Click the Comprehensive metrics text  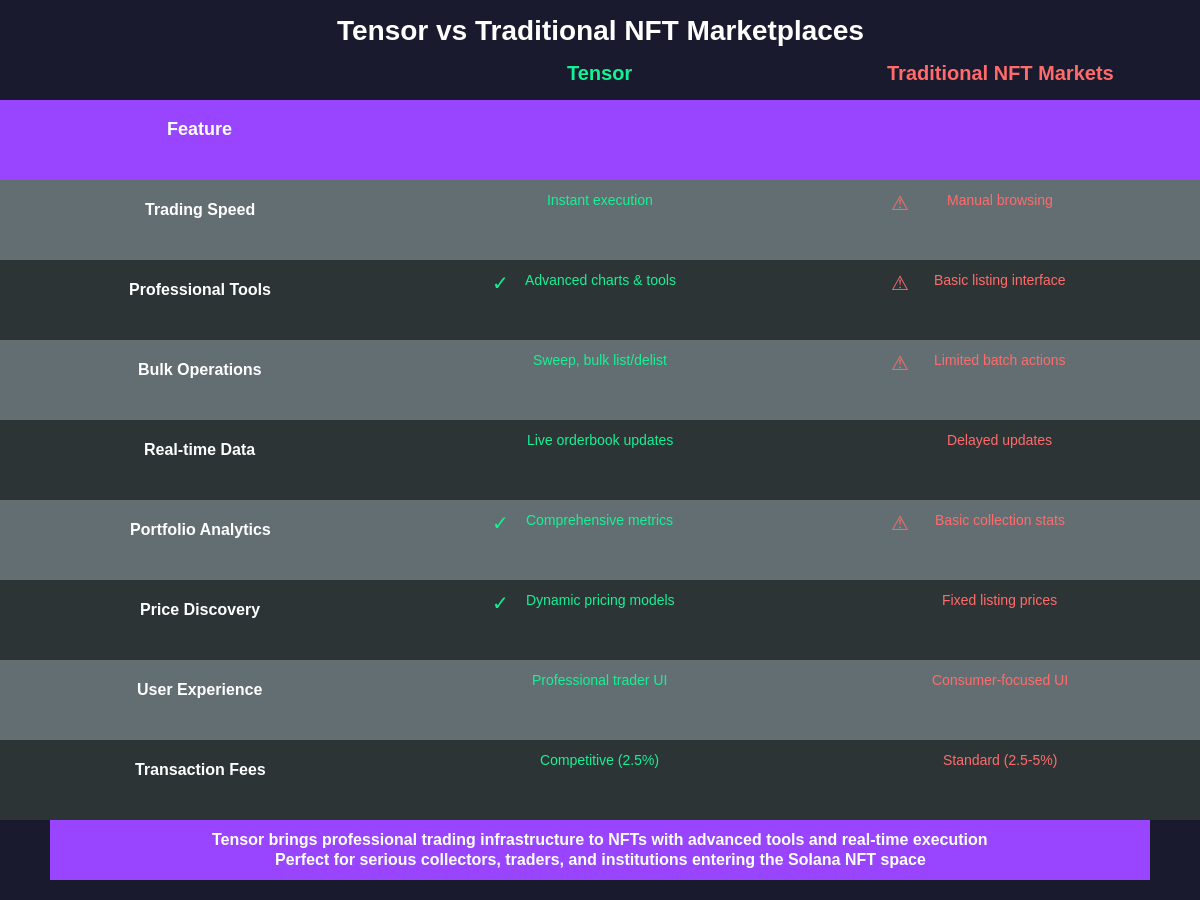pyautogui.click(x=600, y=520)
